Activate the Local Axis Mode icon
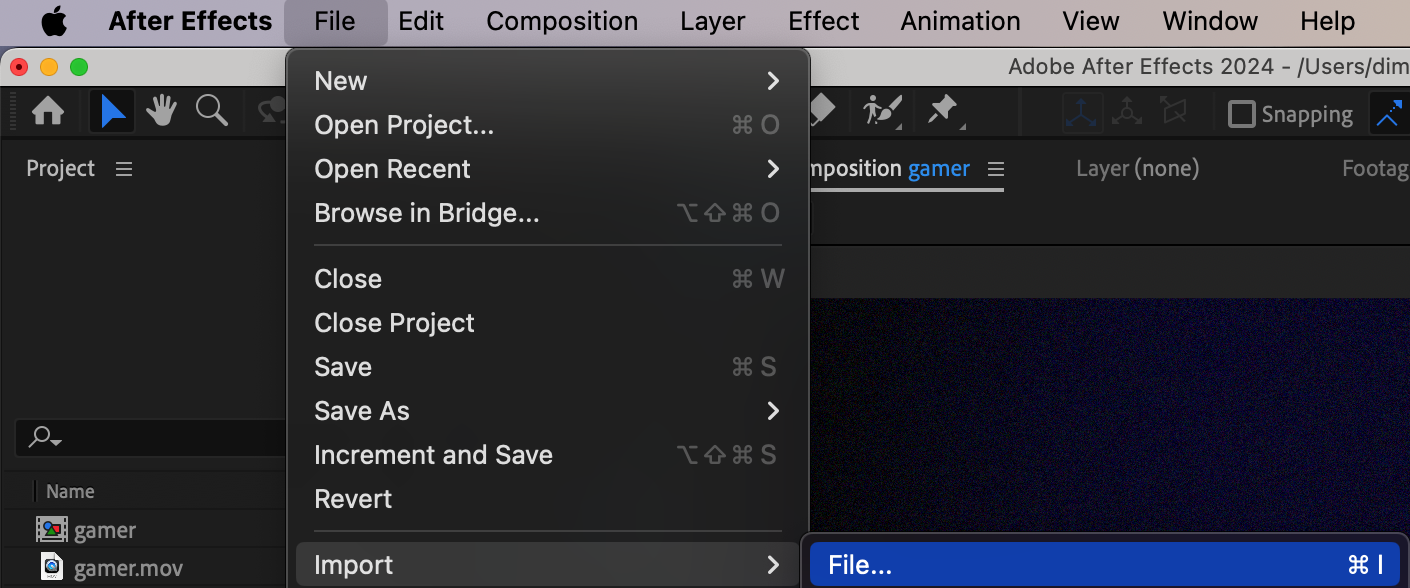 coord(1082,113)
